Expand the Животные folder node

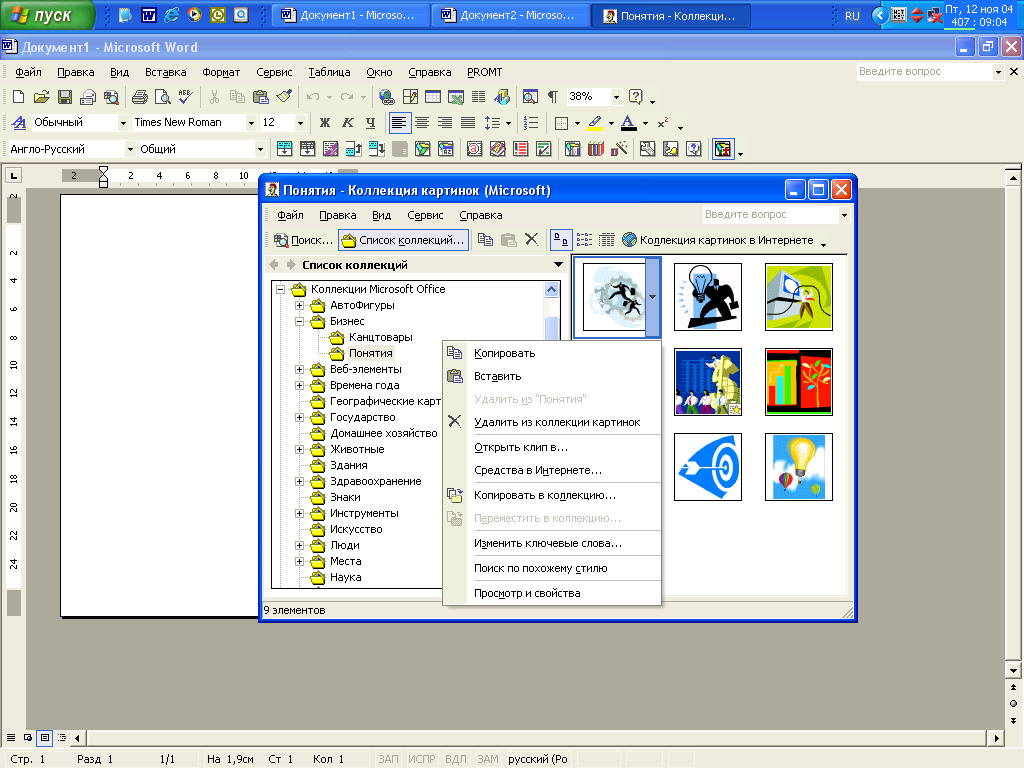299,449
